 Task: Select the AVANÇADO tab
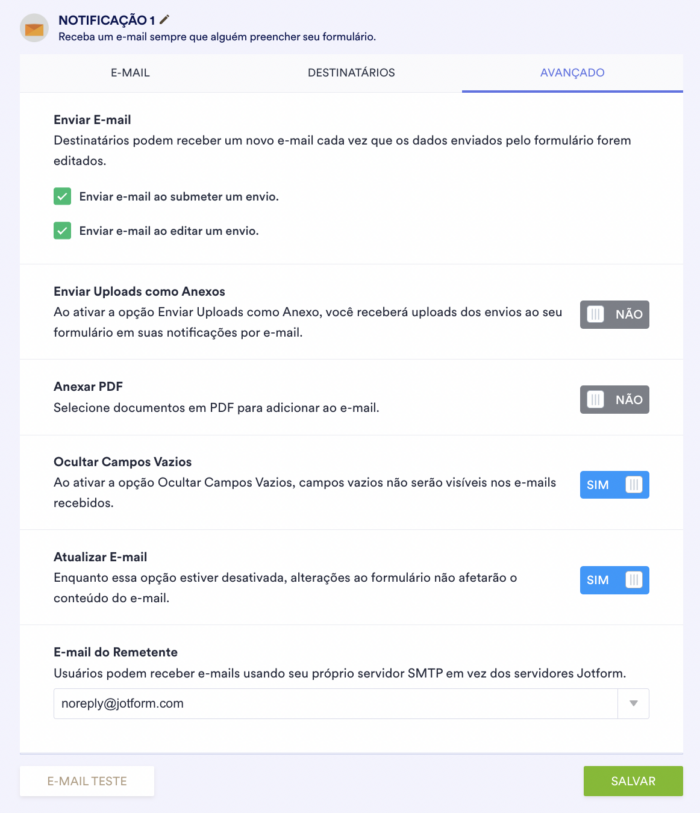(x=572, y=73)
